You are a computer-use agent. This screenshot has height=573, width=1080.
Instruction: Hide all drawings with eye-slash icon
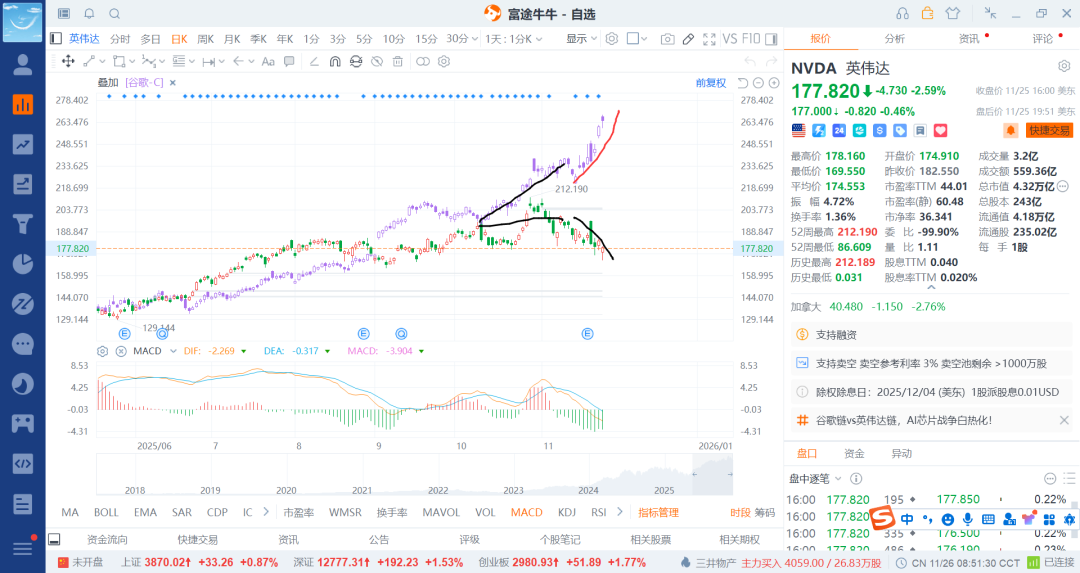pos(377,61)
